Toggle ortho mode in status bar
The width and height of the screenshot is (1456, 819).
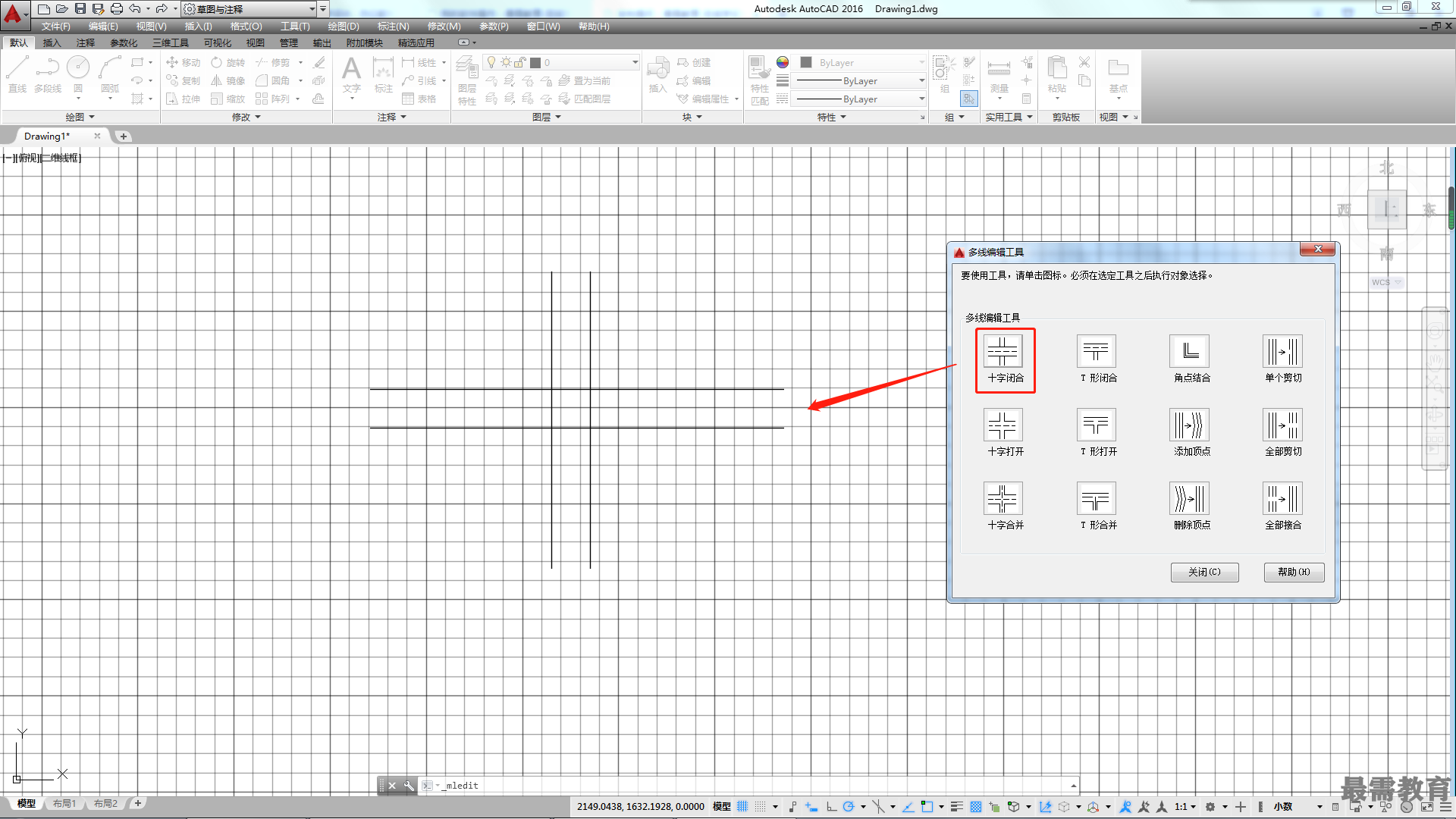(x=831, y=807)
